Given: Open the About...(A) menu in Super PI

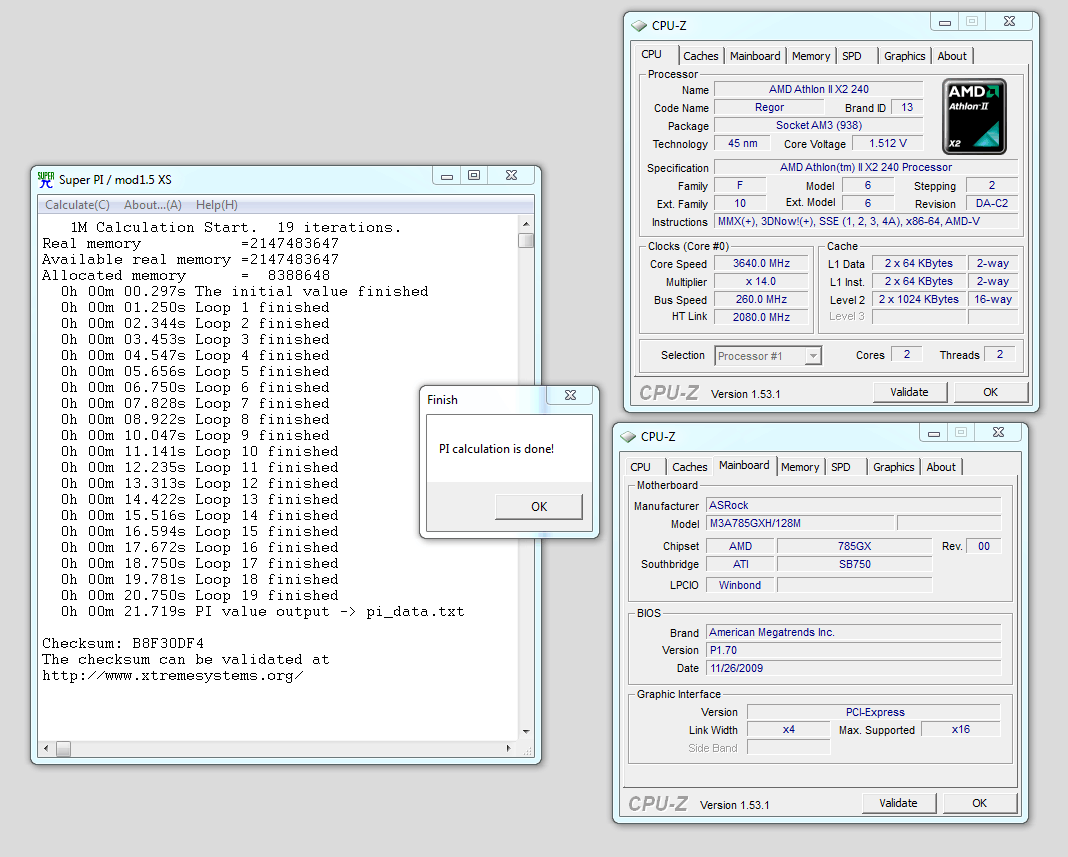Looking at the screenshot, I should point(153,205).
